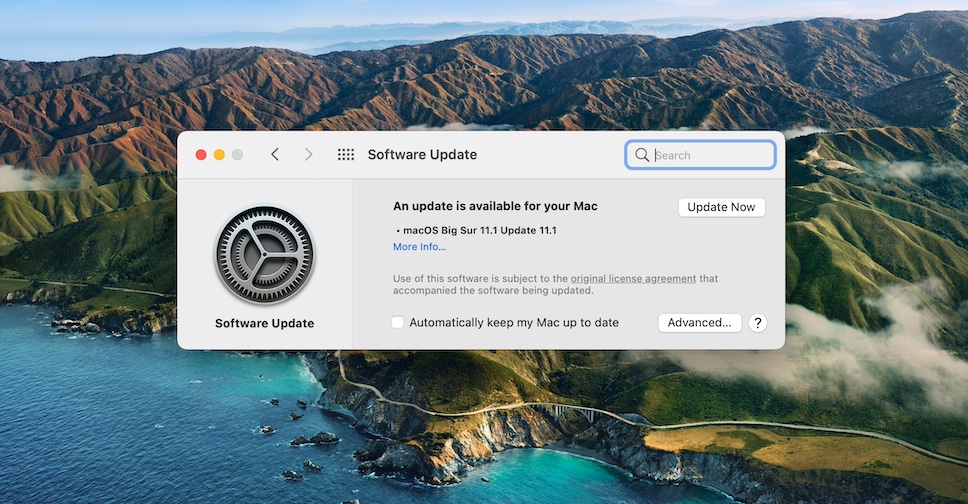Click the 'An update is available' heading
Viewport: 968px width, 504px height.
click(x=495, y=206)
